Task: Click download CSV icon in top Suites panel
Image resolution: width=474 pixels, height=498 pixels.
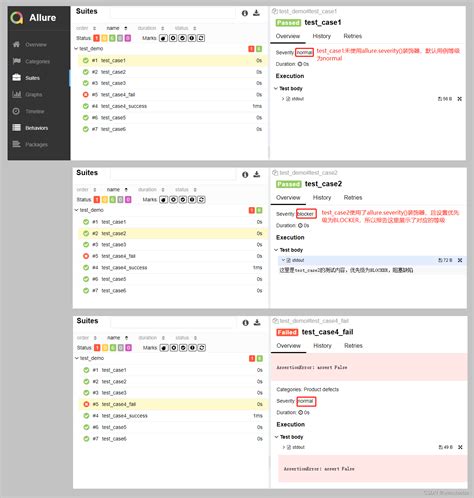Action: coord(256,13)
